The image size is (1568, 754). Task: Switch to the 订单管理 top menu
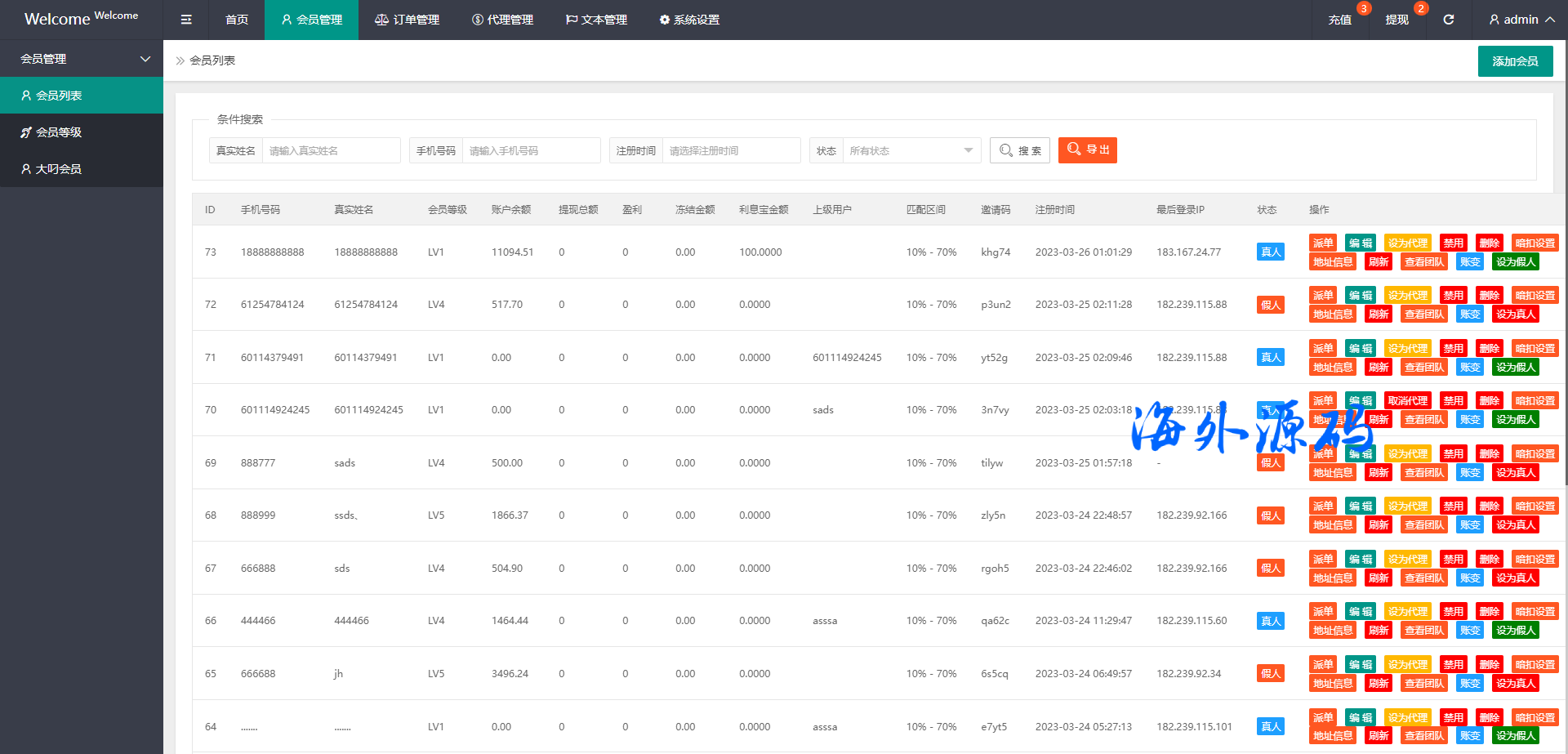click(x=407, y=20)
